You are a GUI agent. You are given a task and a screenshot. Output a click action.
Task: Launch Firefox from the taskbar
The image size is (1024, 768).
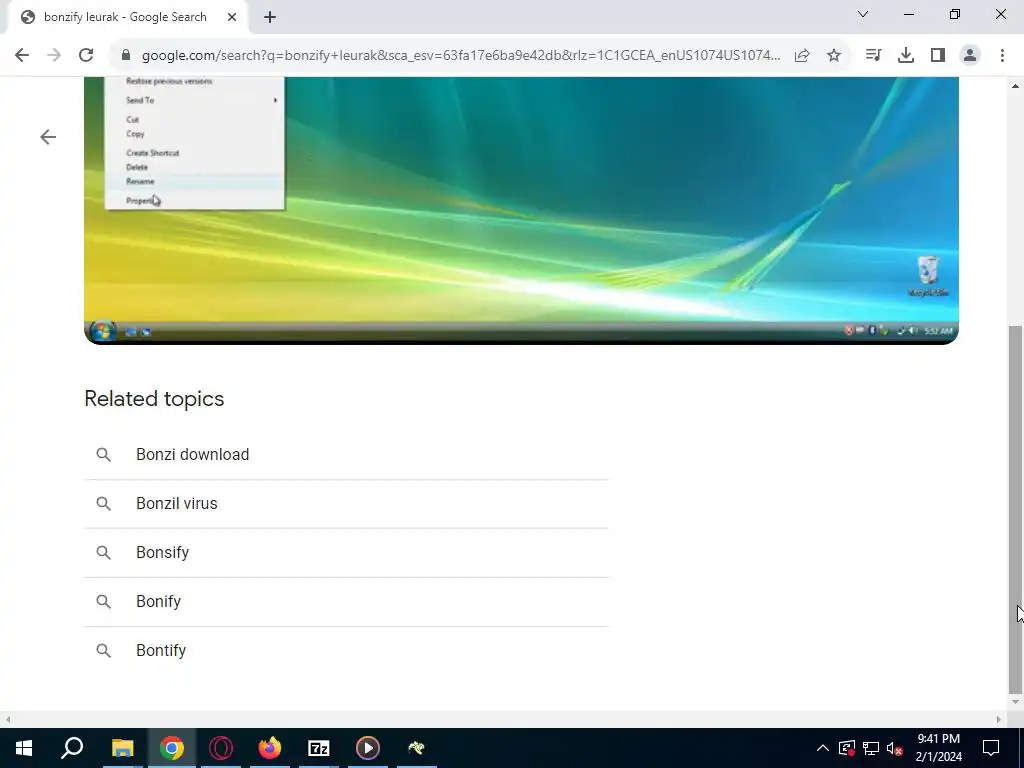pyautogui.click(x=270, y=748)
